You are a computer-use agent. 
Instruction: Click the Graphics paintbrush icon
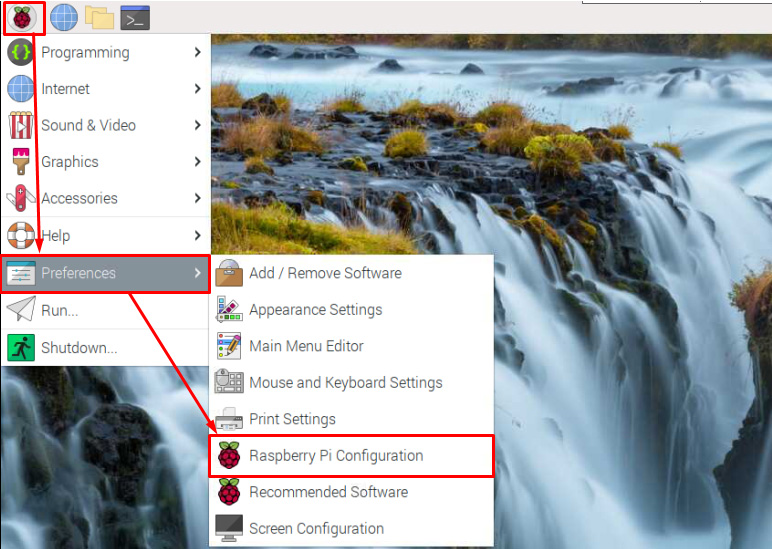pyautogui.click(x=20, y=161)
